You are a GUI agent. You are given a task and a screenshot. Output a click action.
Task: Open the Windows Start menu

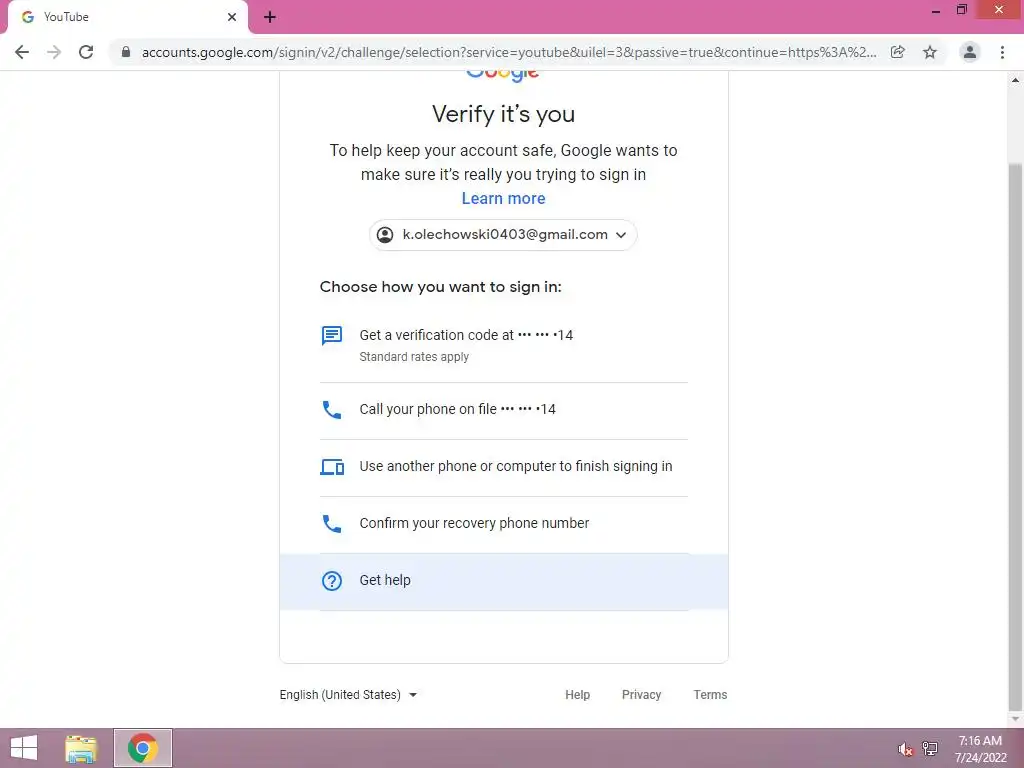[24, 748]
